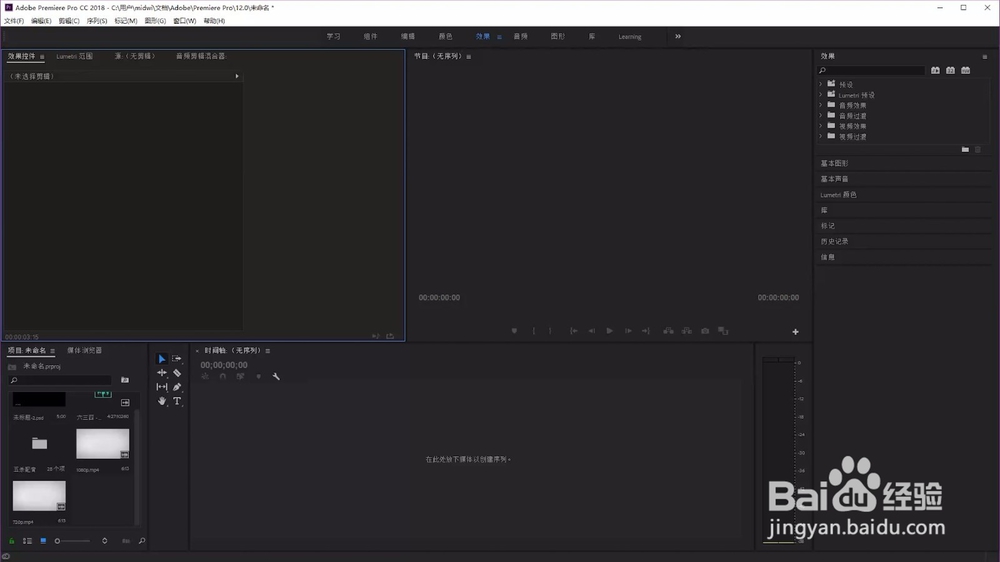Image resolution: width=1000 pixels, height=562 pixels.
Task: Switch Project panel to Icon View
Action: 43,541
